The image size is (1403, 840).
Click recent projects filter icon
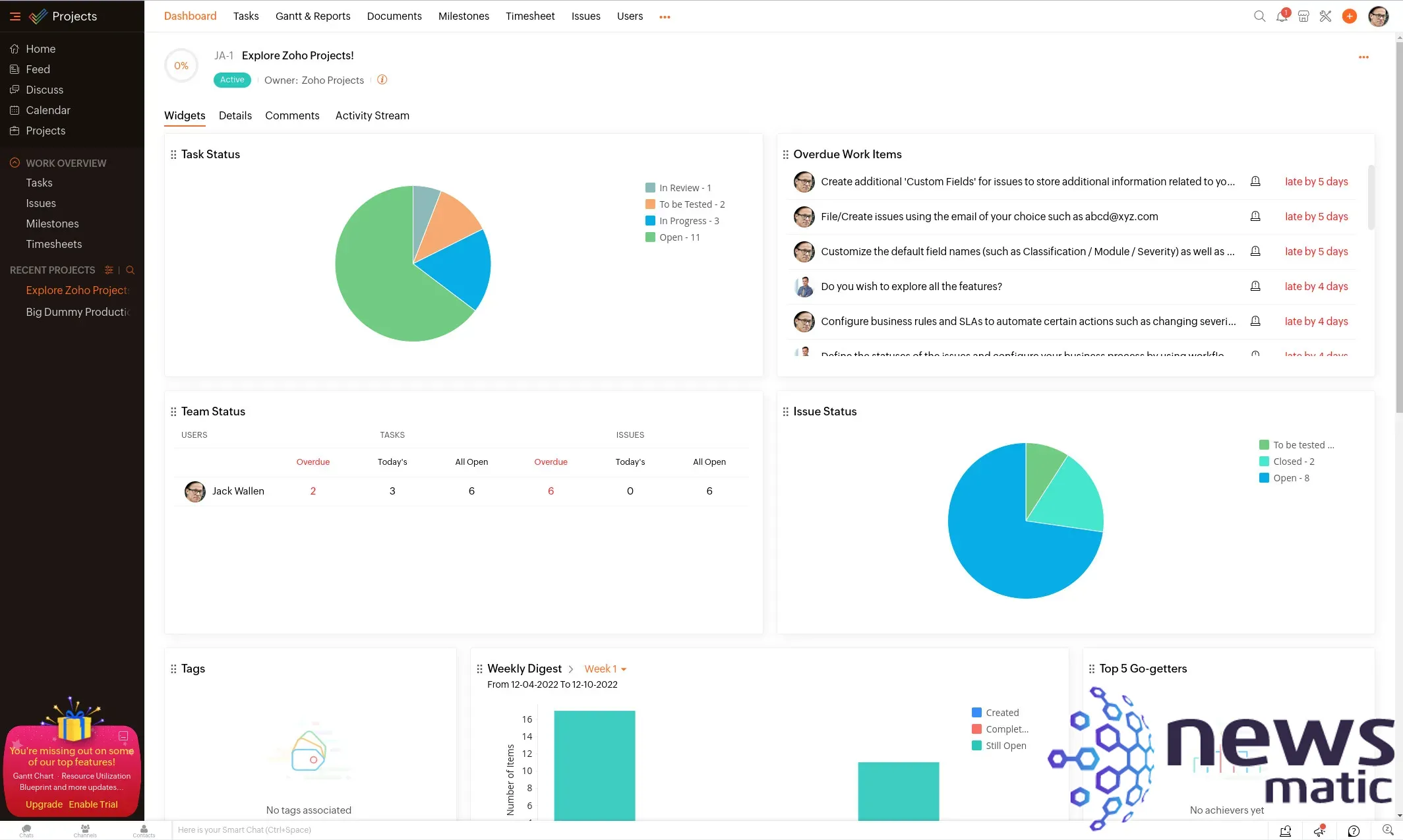click(x=109, y=270)
